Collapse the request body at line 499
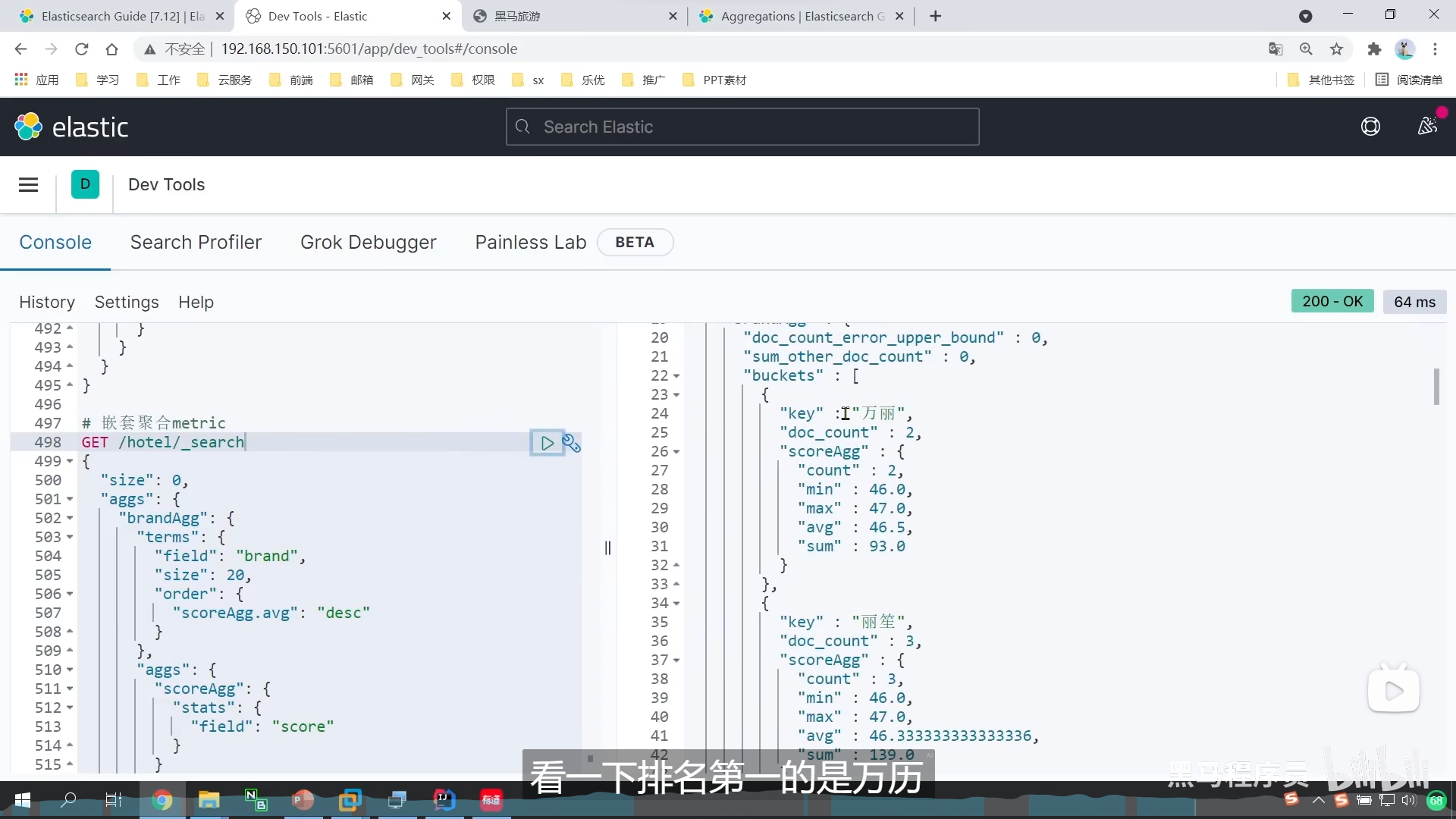Screen dimensions: 1456x819 (x=70, y=461)
